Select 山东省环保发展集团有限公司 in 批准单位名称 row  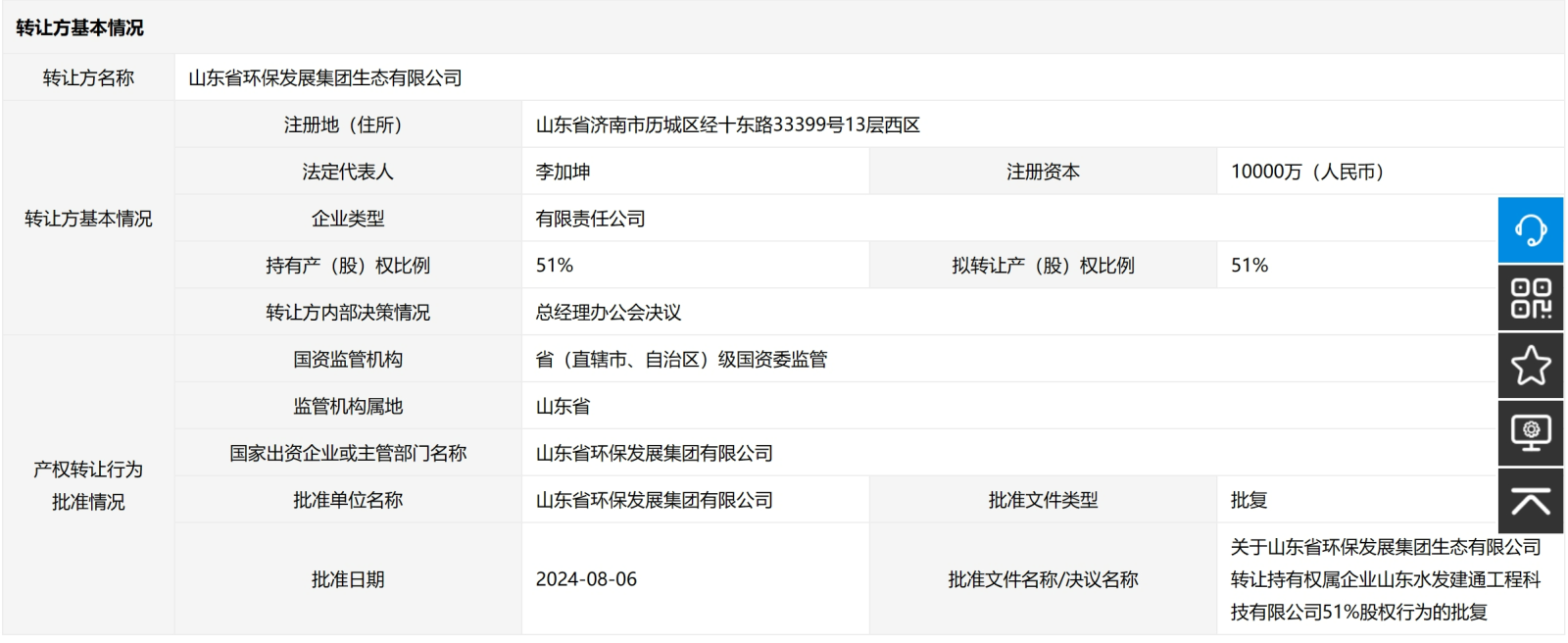[655, 501]
